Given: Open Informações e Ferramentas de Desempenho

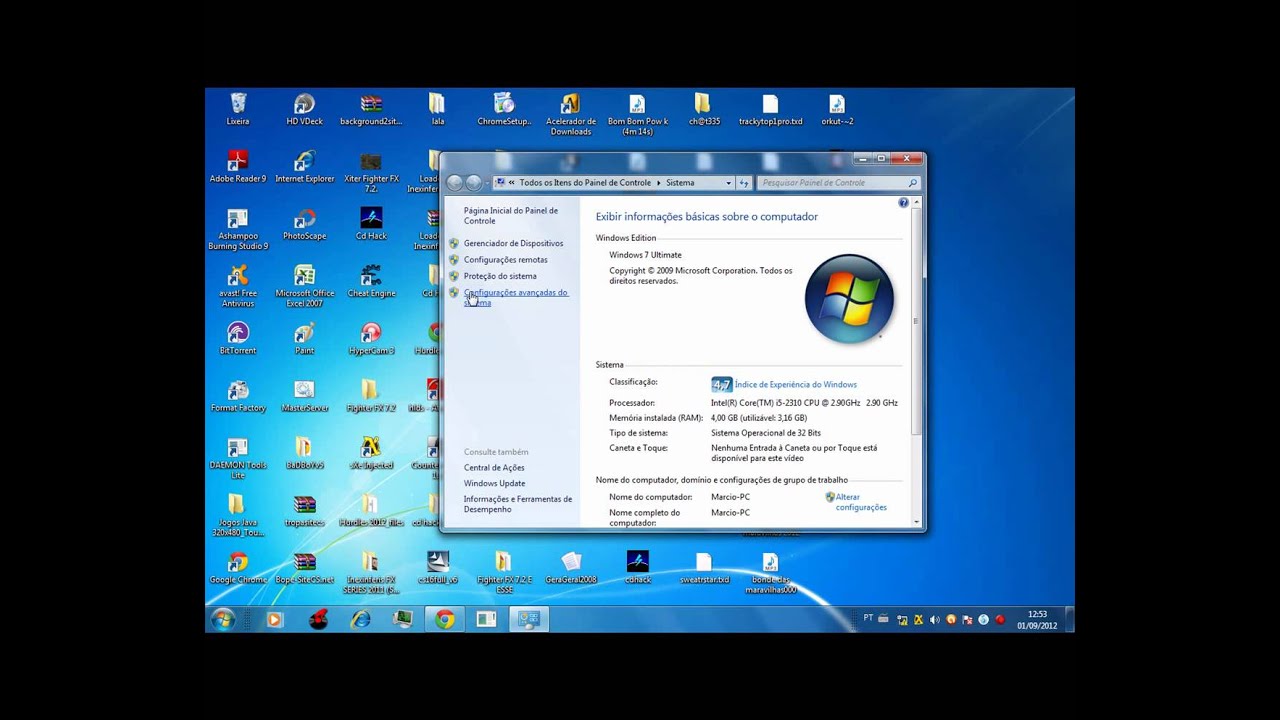Looking at the screenshot, I should [x=518, y=504].
